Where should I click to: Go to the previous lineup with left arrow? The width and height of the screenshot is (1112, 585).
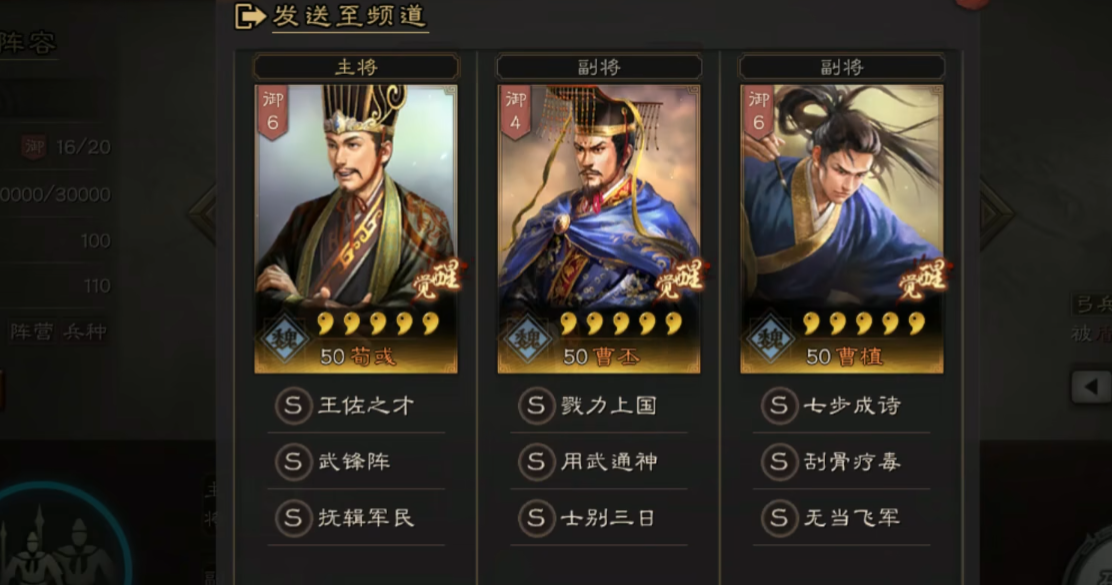click(x=204, y=213)
